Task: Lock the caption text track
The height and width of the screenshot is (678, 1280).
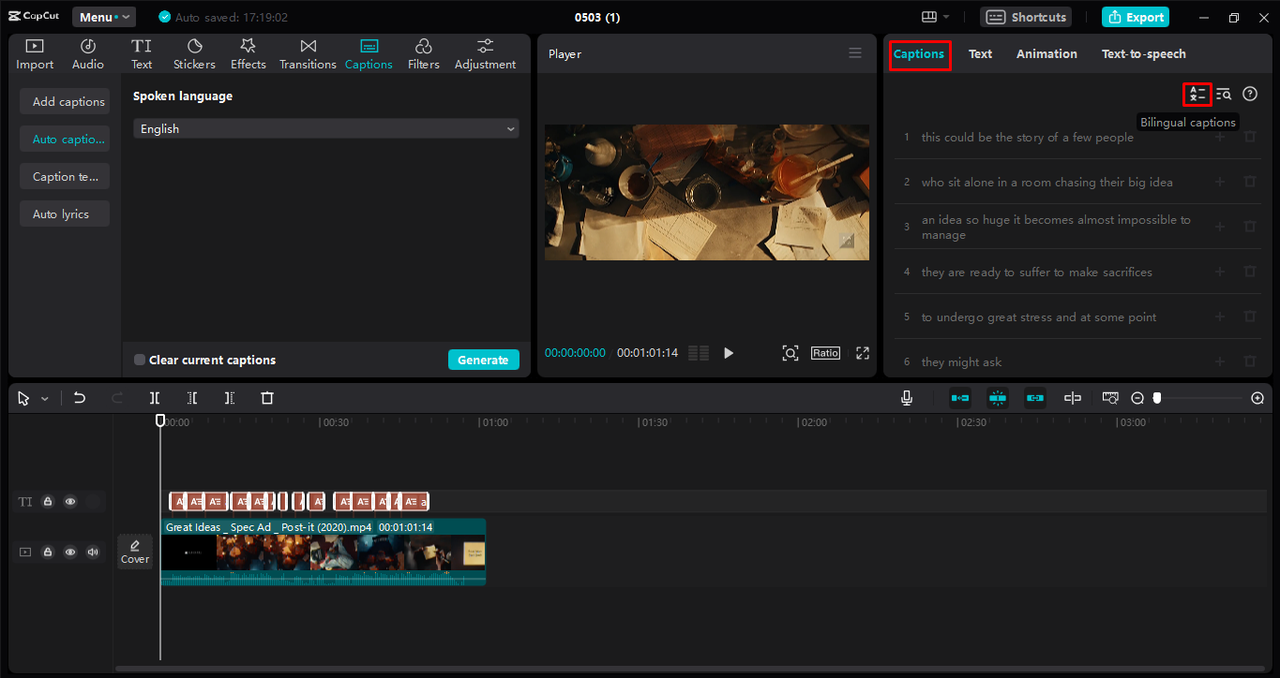Action: (x=47, y=502)
